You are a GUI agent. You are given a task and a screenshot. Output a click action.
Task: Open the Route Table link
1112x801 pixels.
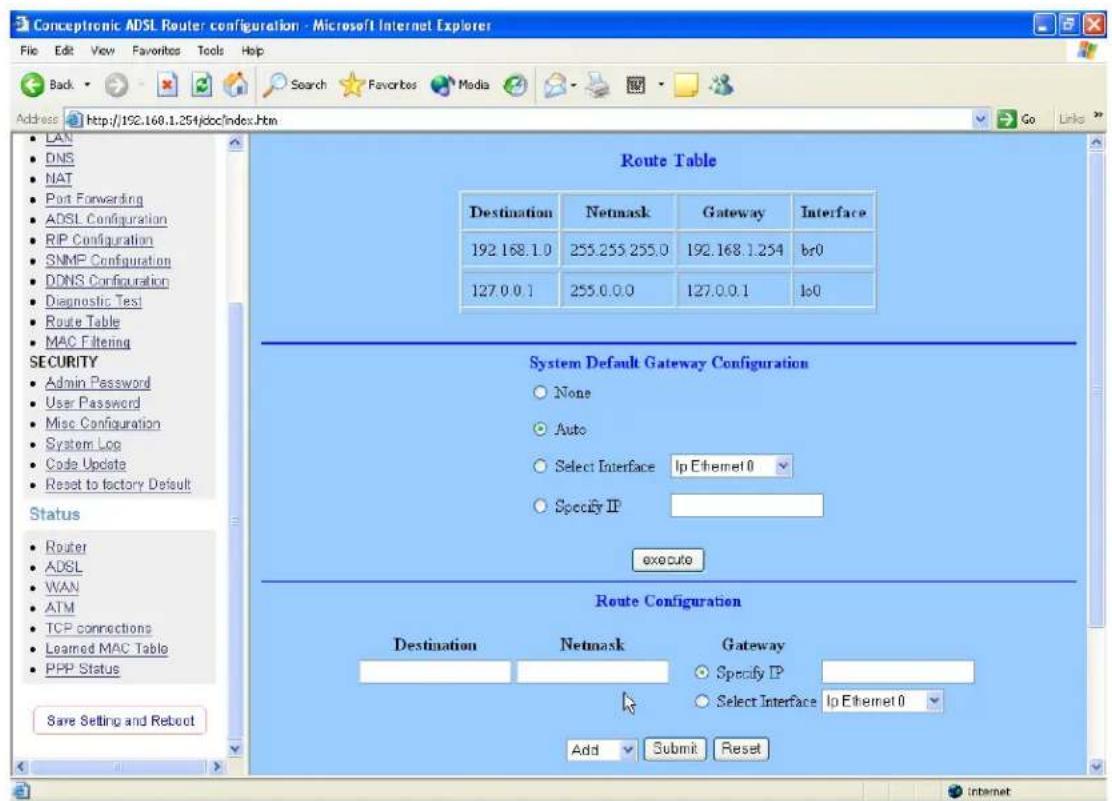tap(82, 321)
